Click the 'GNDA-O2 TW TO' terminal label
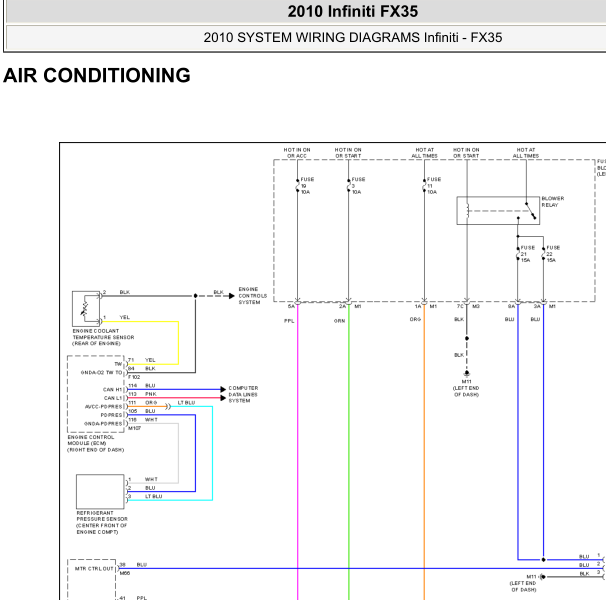606x600 pixels. 101,372
